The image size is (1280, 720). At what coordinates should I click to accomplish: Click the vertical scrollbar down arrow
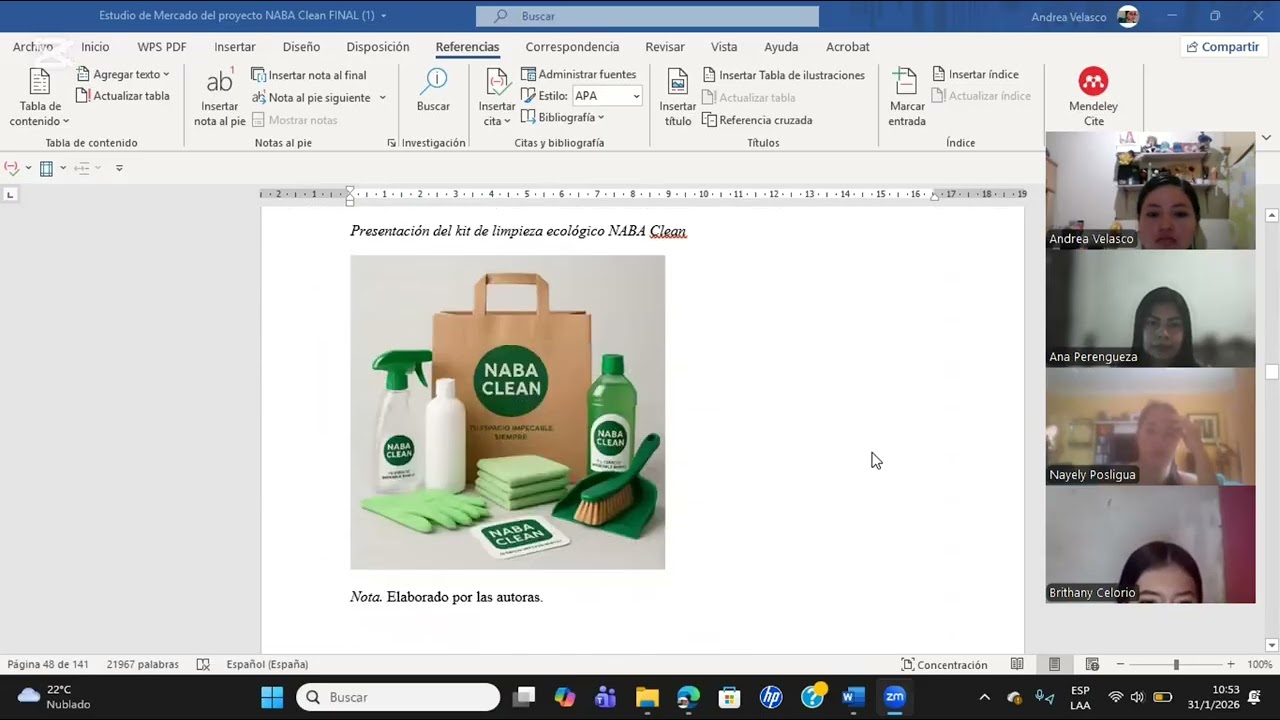tap(1271, 645)
